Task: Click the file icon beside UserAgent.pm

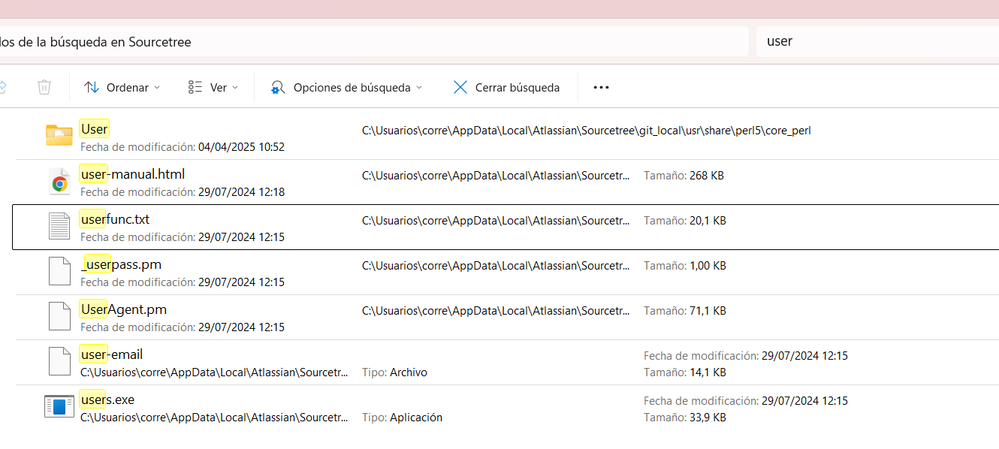Action: coord(61,316)
